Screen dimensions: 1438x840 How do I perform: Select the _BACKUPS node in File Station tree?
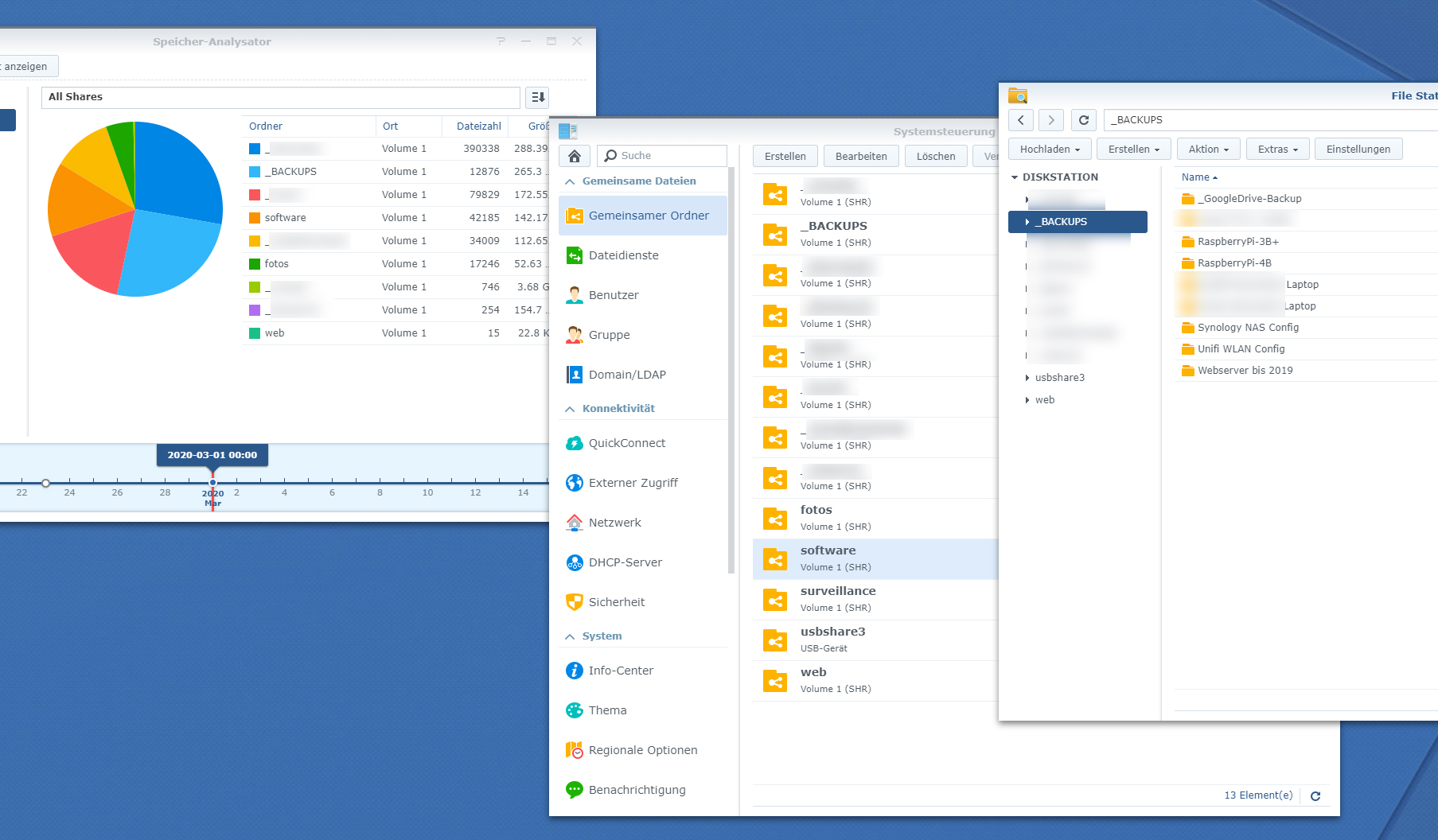pyautogui.click(x=1078, y=222)
